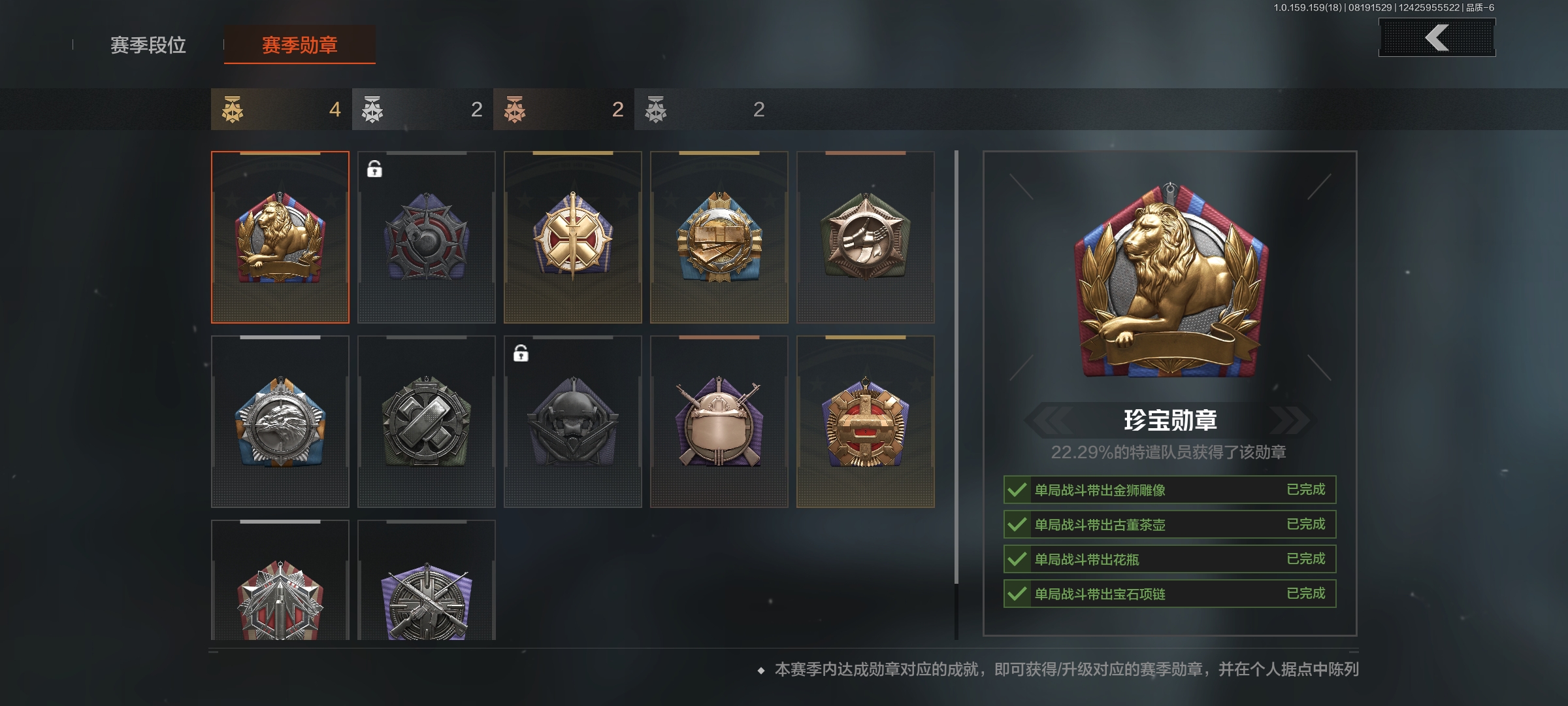This screenshot has height=706, width=1568.
Task: Click the checkmark for 单局战斗带出宝石项链
Action: tap(1017, 594)
